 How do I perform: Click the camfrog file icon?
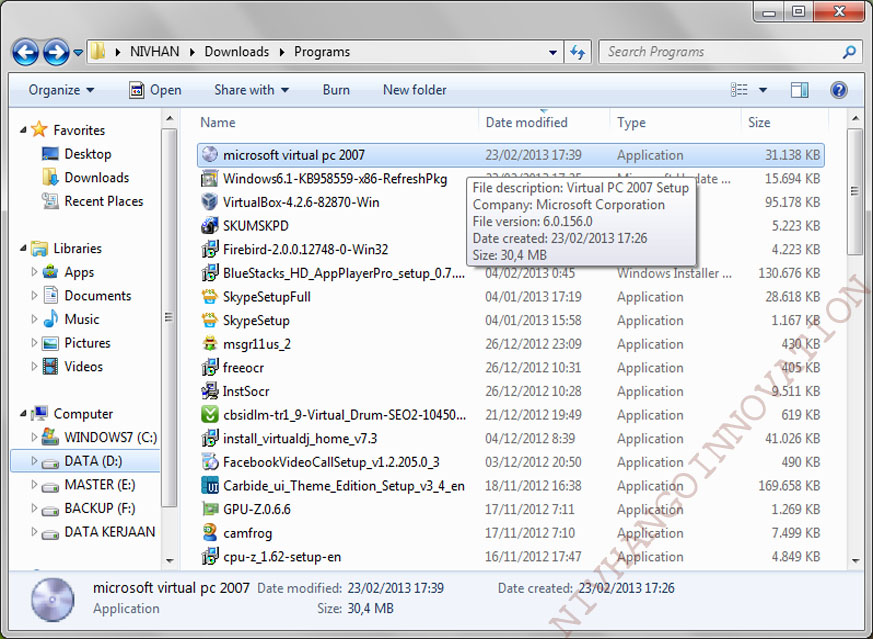pyautogui.click(x=209, y=533)
